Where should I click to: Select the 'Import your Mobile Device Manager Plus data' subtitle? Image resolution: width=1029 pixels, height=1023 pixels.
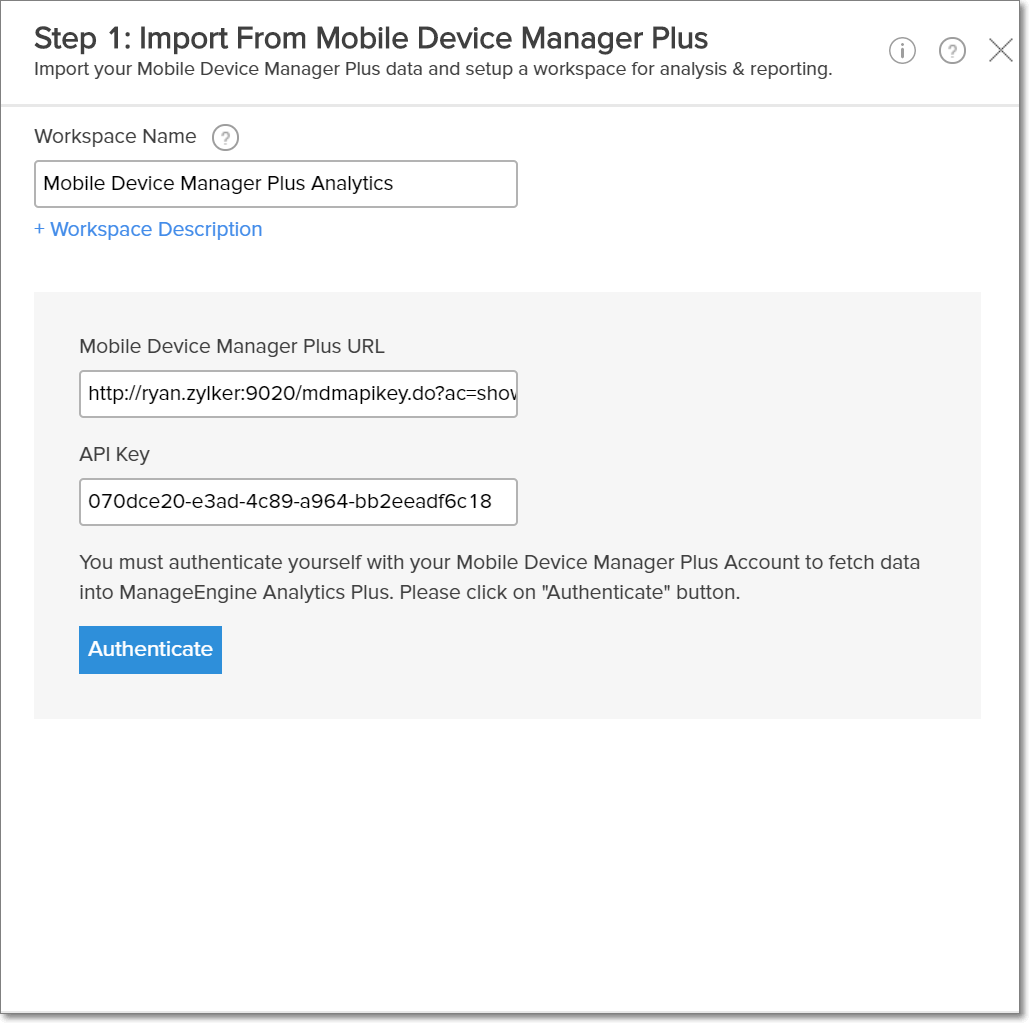[433, 69]
